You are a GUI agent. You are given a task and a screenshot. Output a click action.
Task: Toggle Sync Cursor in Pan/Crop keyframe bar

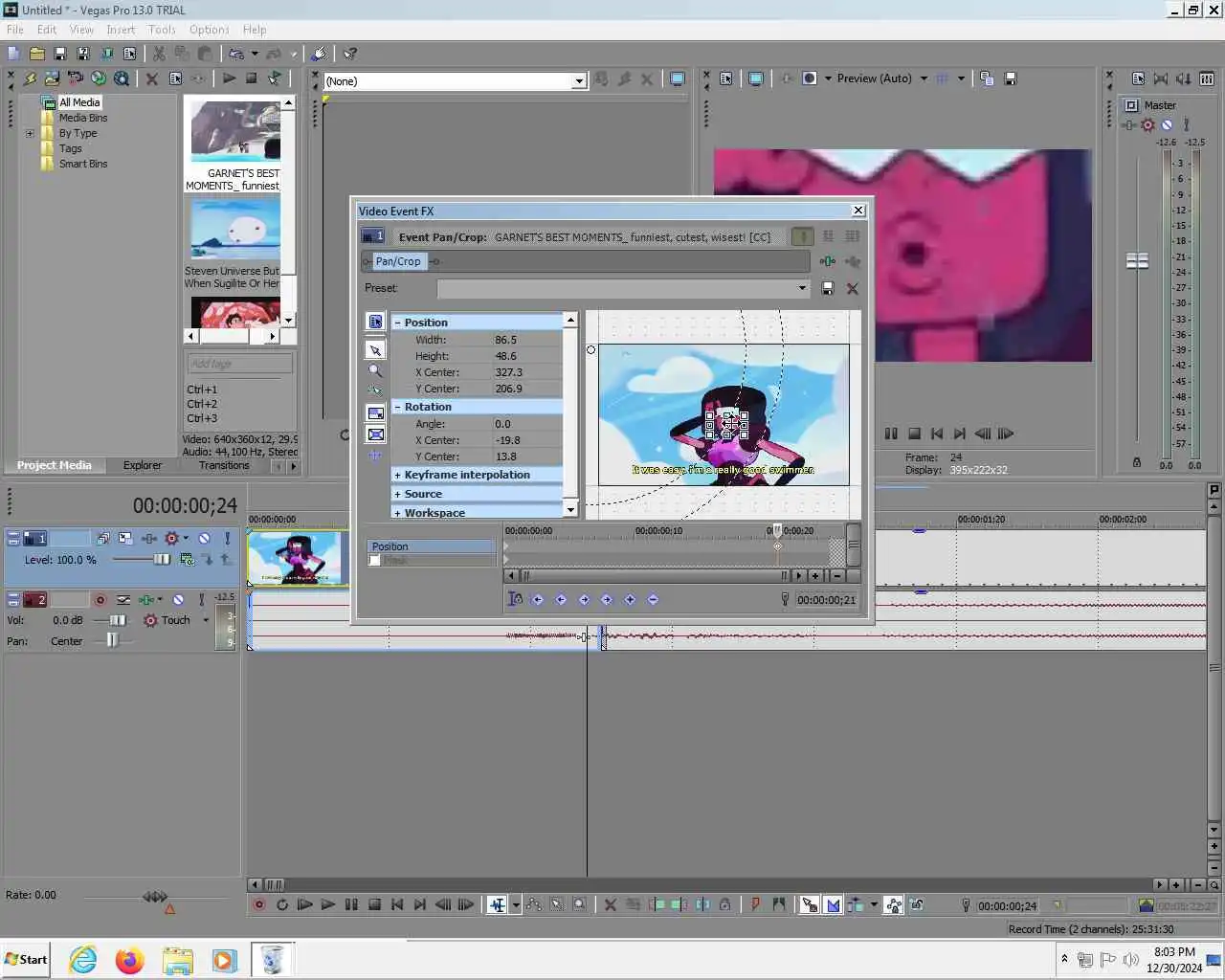pyautogui.click(x=515, y=599)
